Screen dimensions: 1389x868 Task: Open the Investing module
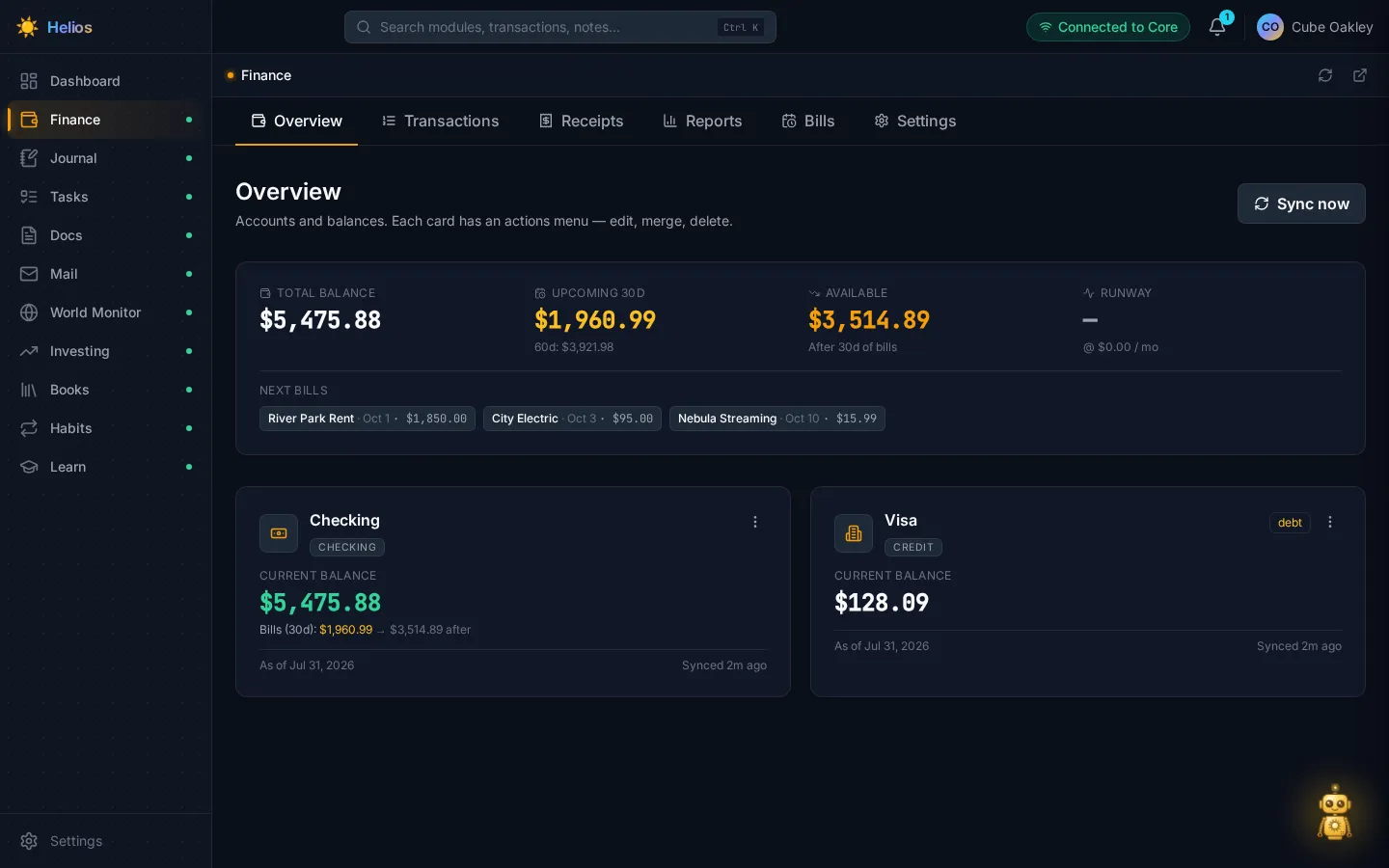(x=106, y=351)
